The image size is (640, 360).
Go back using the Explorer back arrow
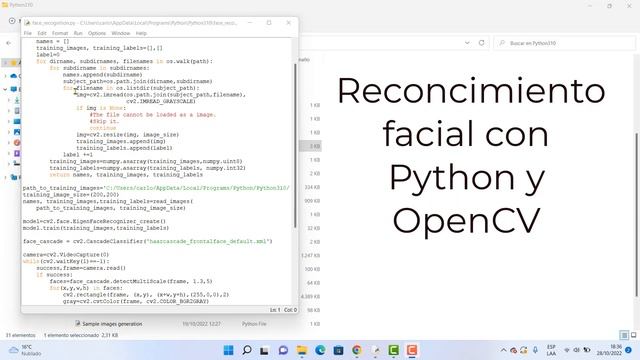coord(9,43)
